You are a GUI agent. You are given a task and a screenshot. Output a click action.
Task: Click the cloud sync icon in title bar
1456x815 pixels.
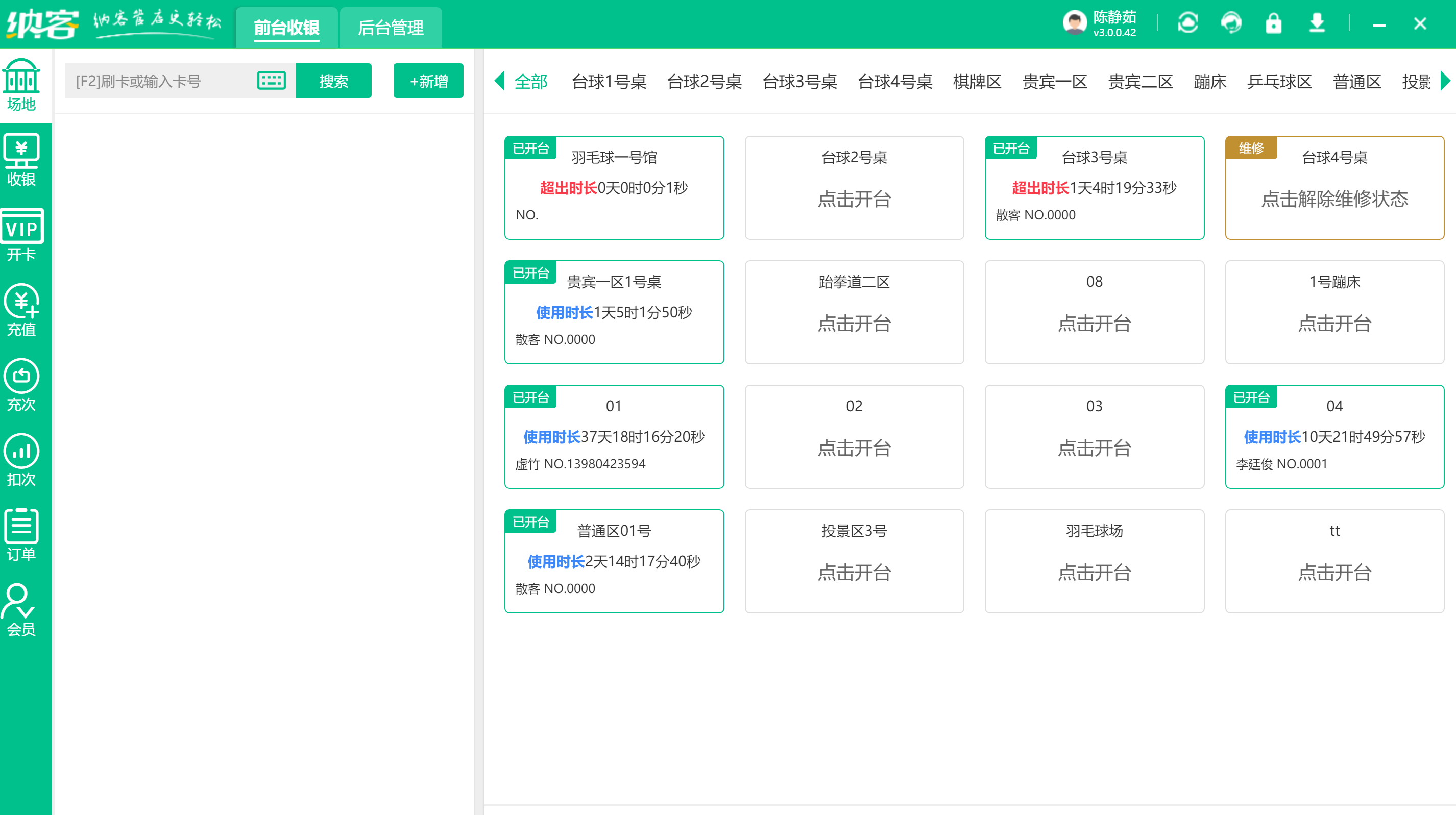click(1188, 22)
